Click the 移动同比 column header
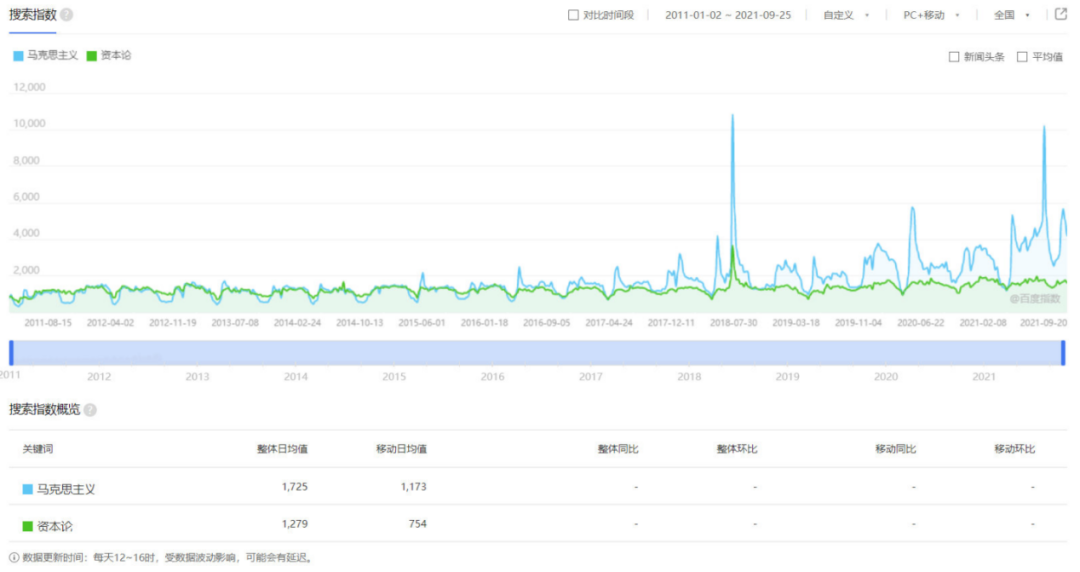Screen dimensions: 1080x572 pos(895,449)
